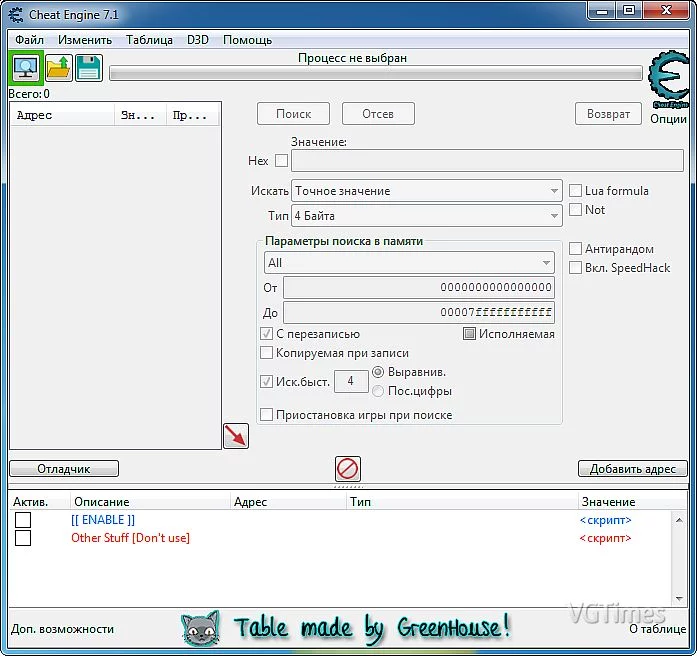Screen dimensions: 697x656
Task: Click the Cheat Engine title bar icon
Action: [x=14, y=13]
